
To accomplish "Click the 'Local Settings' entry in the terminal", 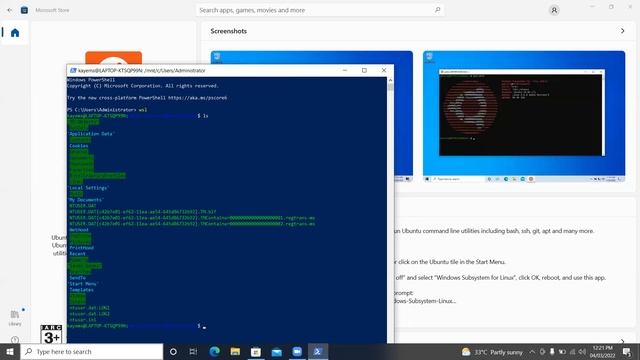I will (x=88, y=188).
